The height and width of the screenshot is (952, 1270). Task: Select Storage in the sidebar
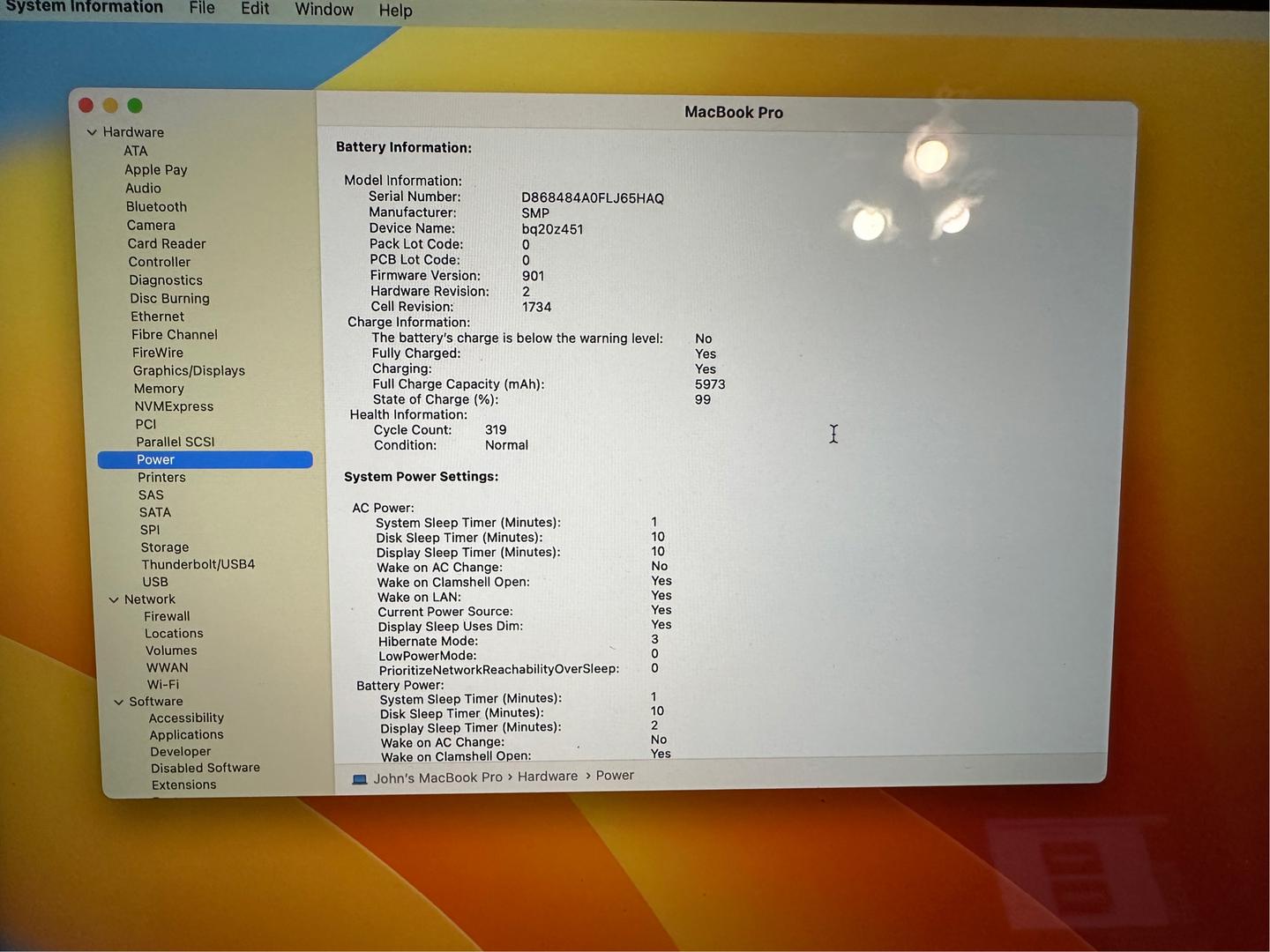click(165, 547)
